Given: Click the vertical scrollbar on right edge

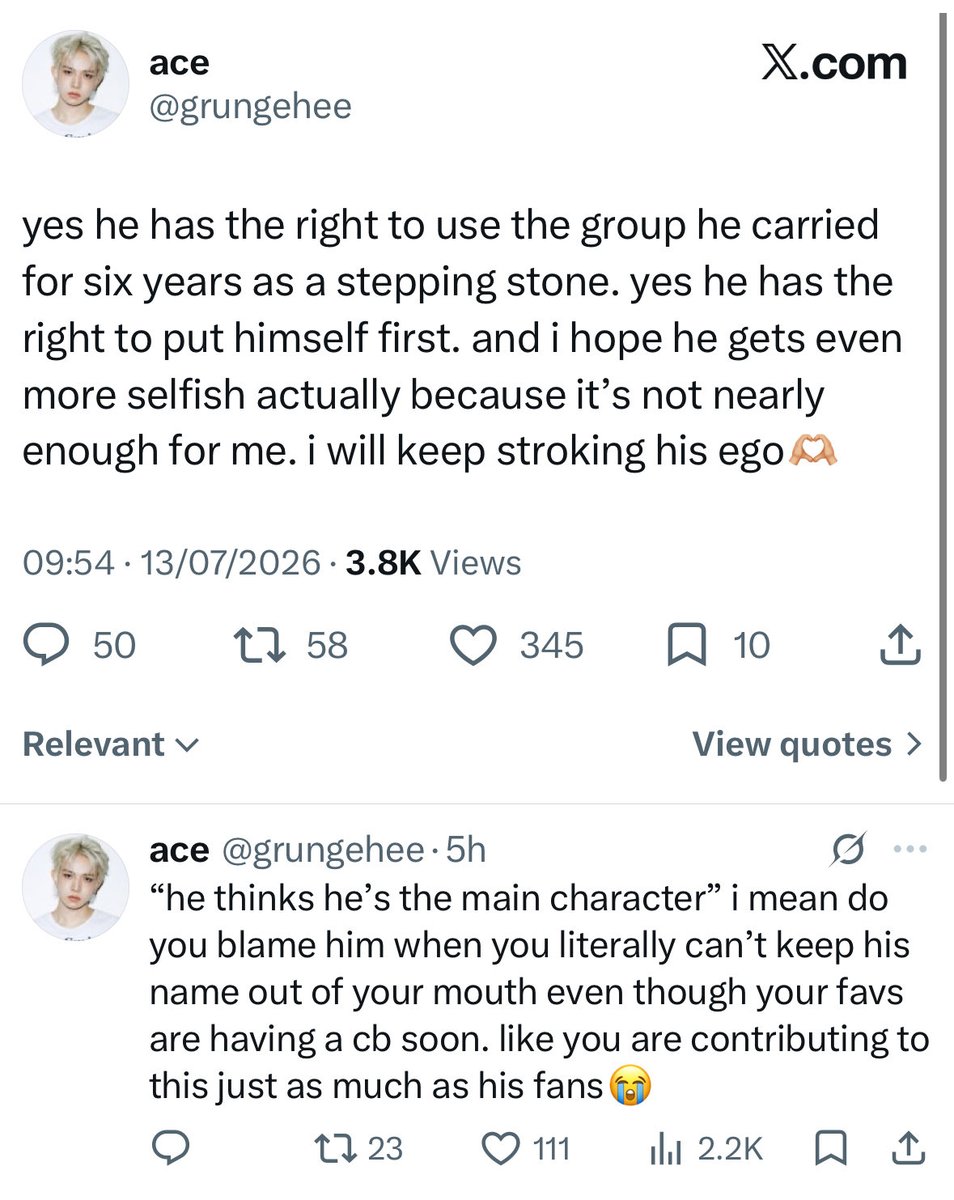Looking at the screenshot, I should pyautogui.click(x=944, y=392).
